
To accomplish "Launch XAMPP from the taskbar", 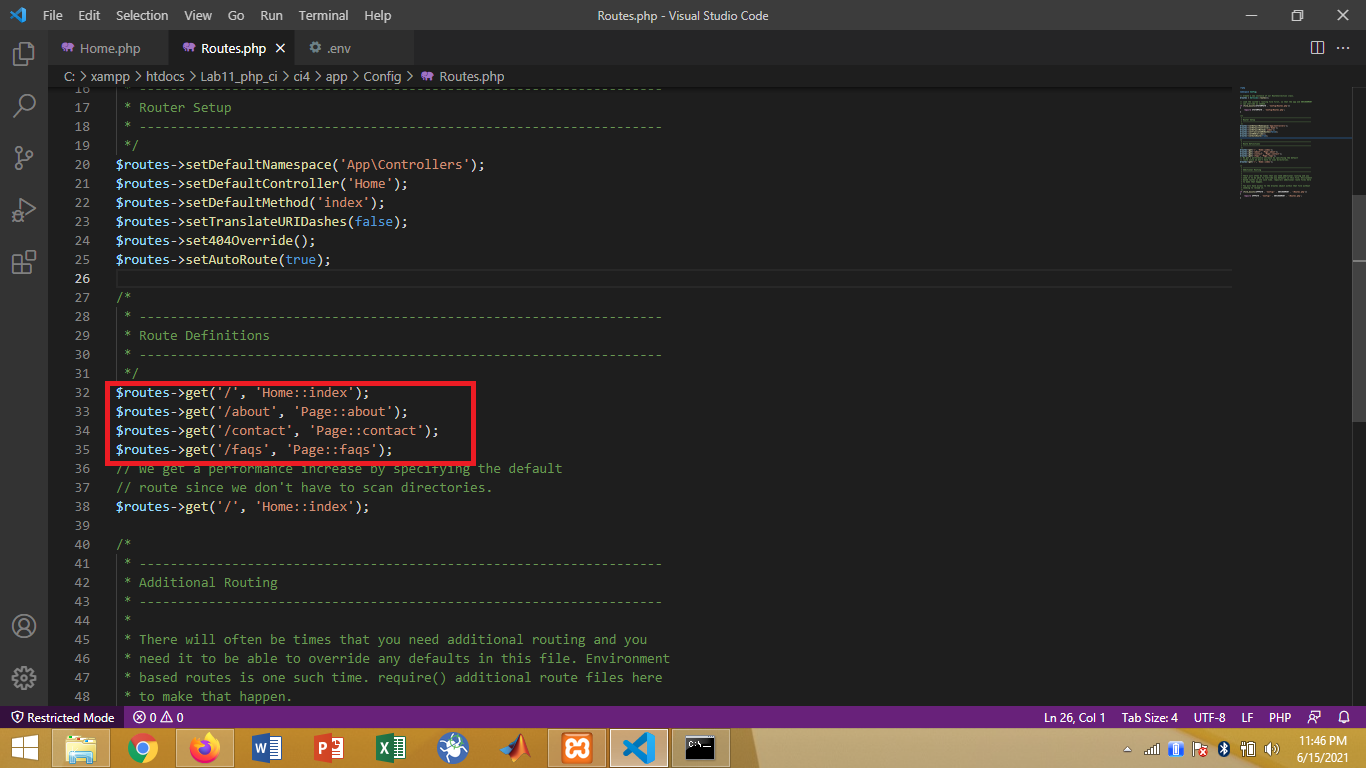I will coord(577,747).
